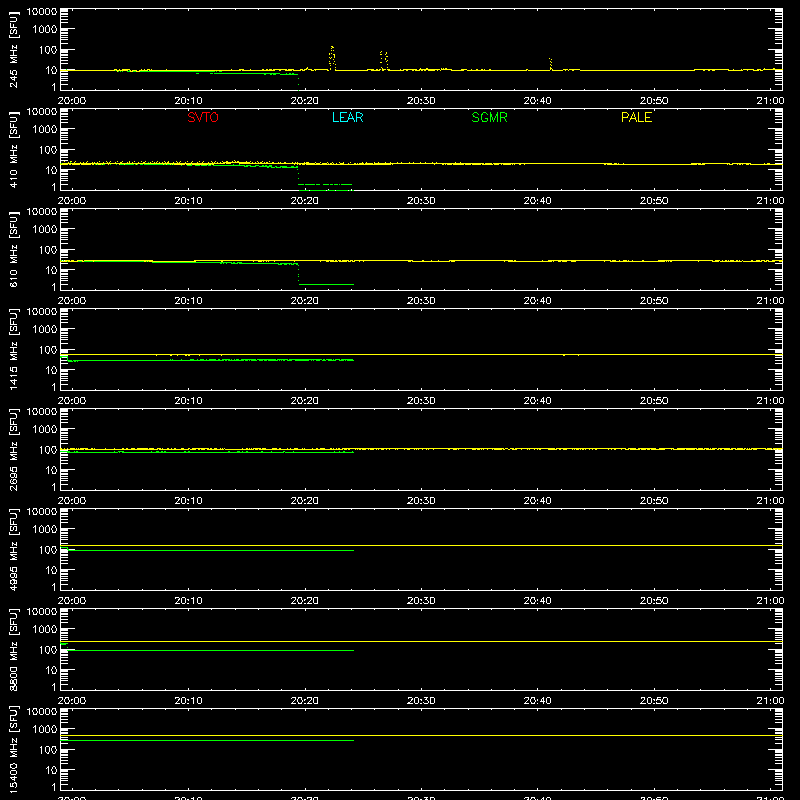Select the 245 MHz [SFU] axis title

pyautogui.click(x=14, y=49)
